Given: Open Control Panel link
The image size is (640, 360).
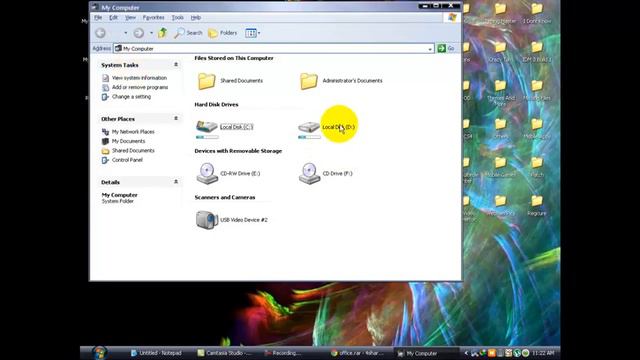Looking at the screenshot, I should point(127,160).
